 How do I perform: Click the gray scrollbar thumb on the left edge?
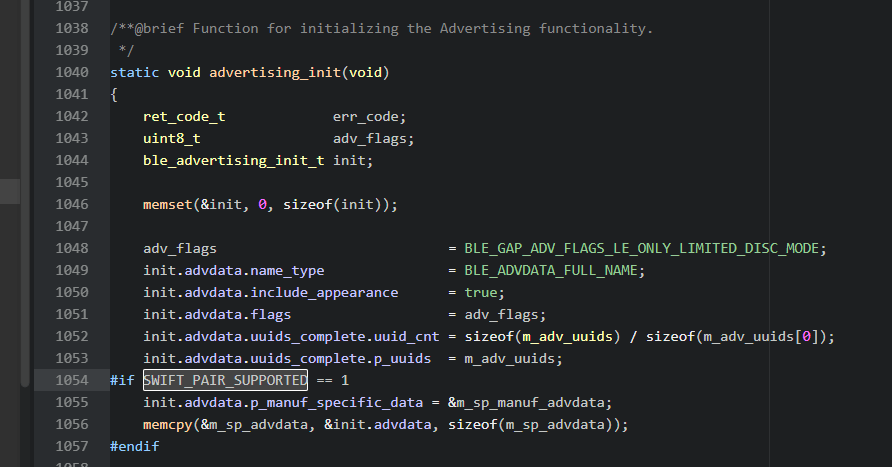coord(10,191)
